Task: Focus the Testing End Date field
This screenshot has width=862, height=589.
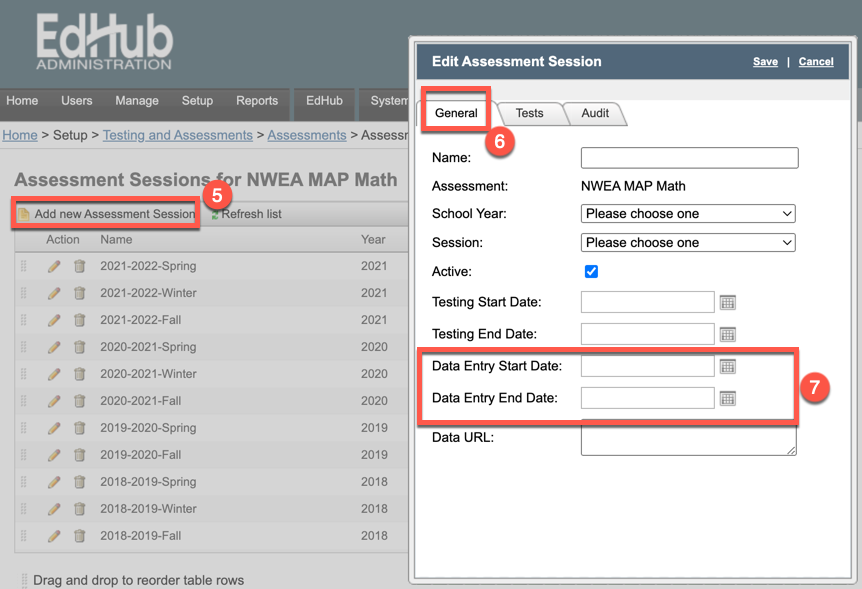Action: click(x=648, y=334)
